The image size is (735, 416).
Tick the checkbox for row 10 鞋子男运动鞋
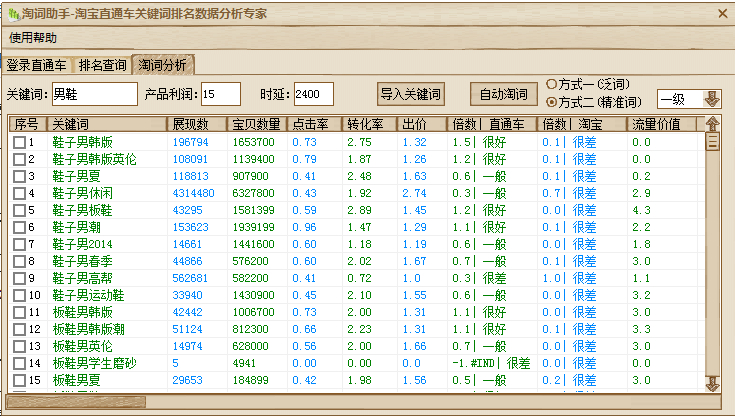19,295
